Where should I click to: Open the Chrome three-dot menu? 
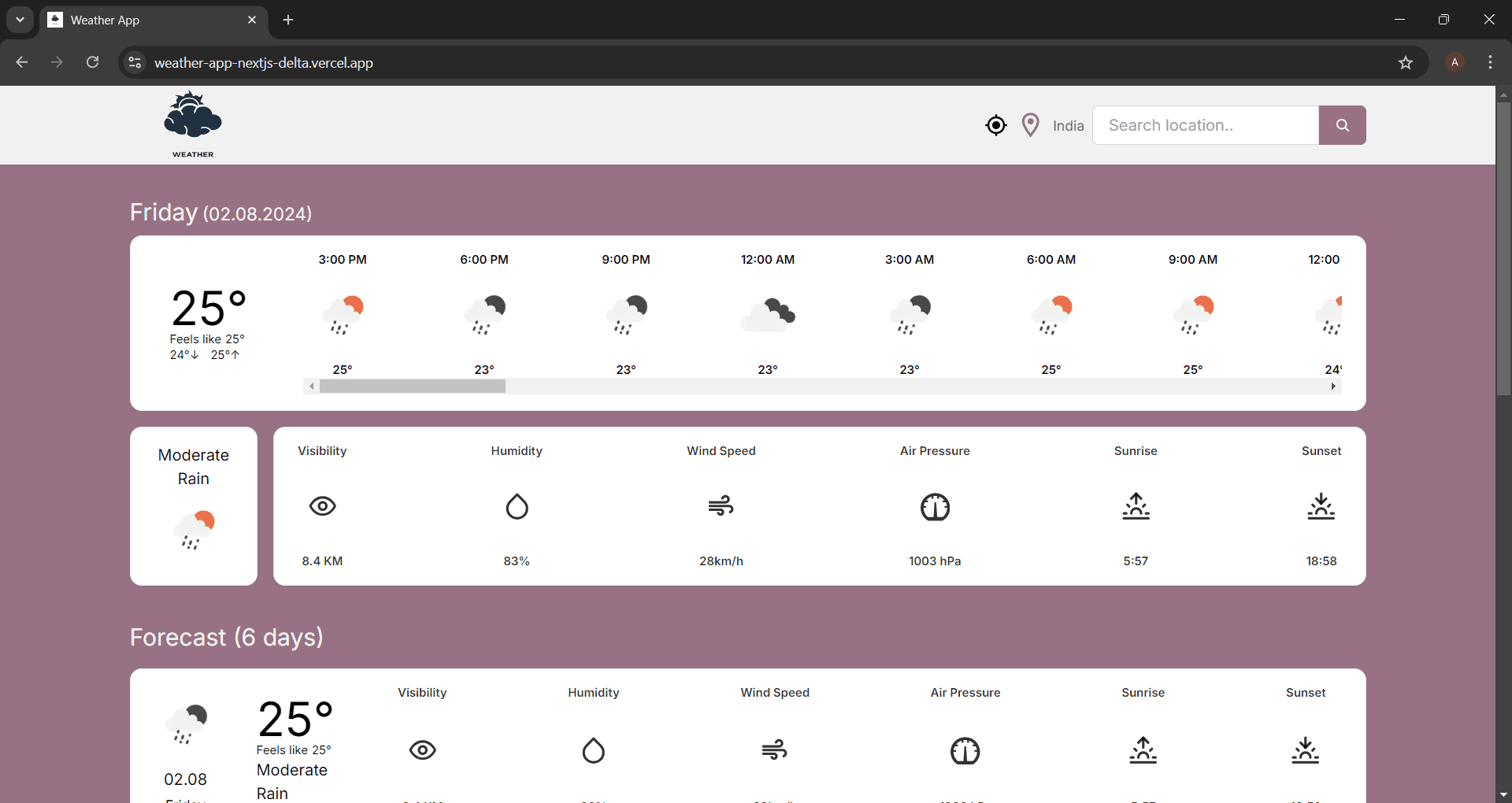(x=1490, y=63)
